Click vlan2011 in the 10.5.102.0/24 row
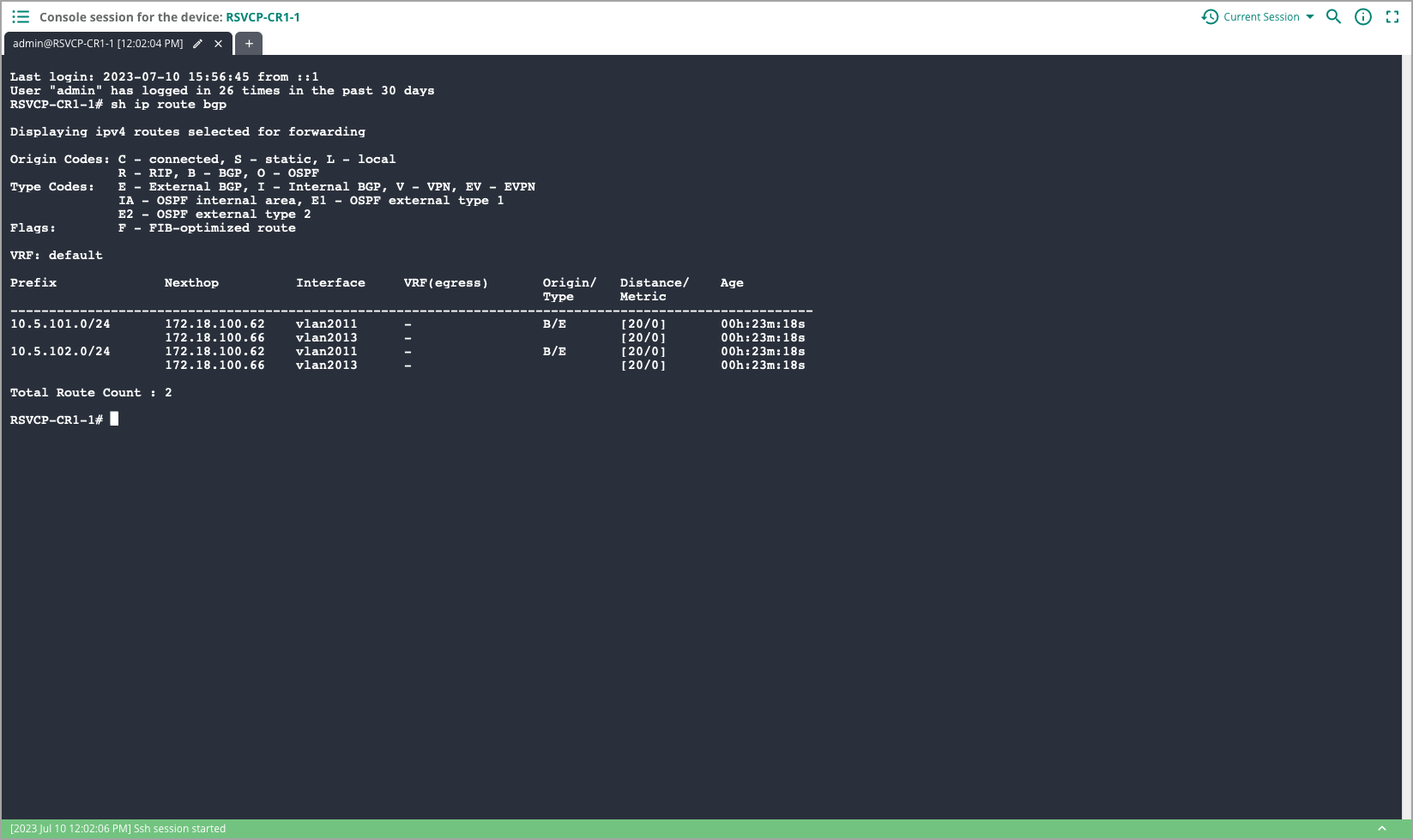The width and height of the screenshot is (1413, 840). [327, 352]
